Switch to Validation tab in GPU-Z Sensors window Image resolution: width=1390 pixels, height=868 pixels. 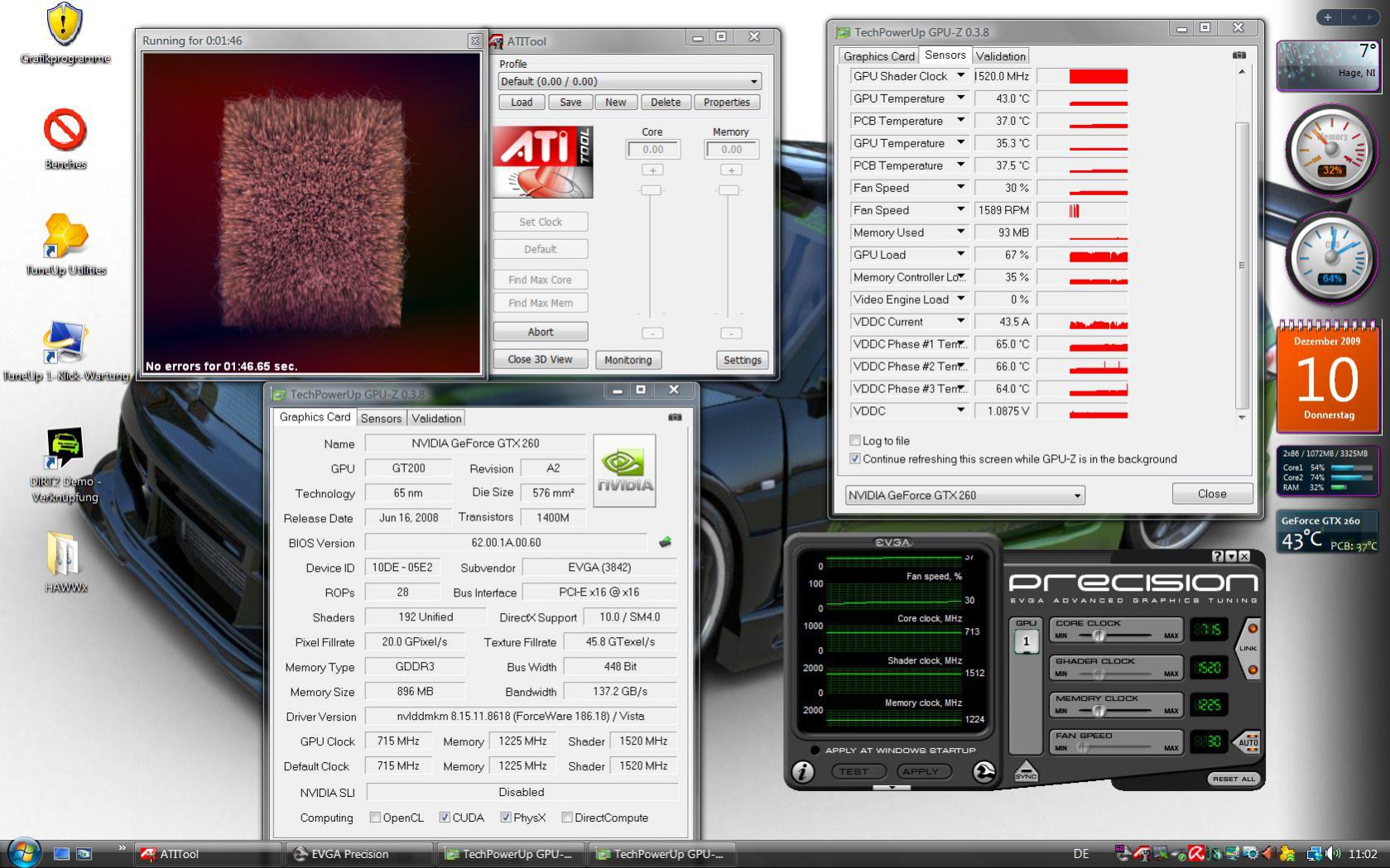pyautogui.click(x=1000, y=56)
